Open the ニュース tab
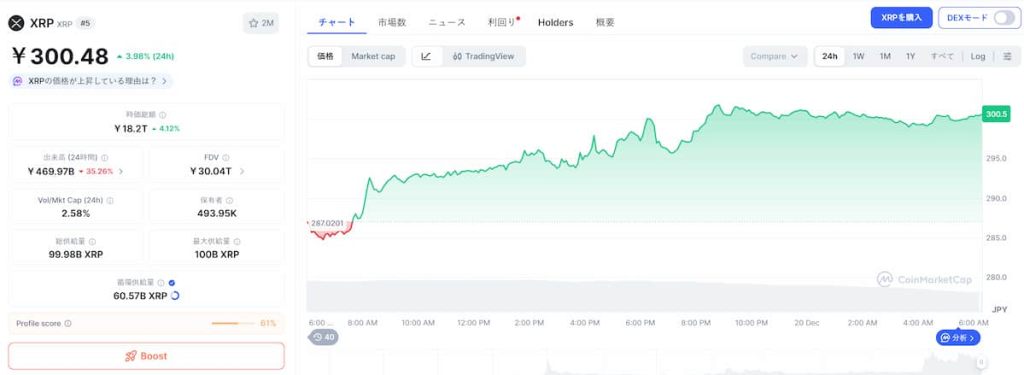 click(x=447, y=22)
